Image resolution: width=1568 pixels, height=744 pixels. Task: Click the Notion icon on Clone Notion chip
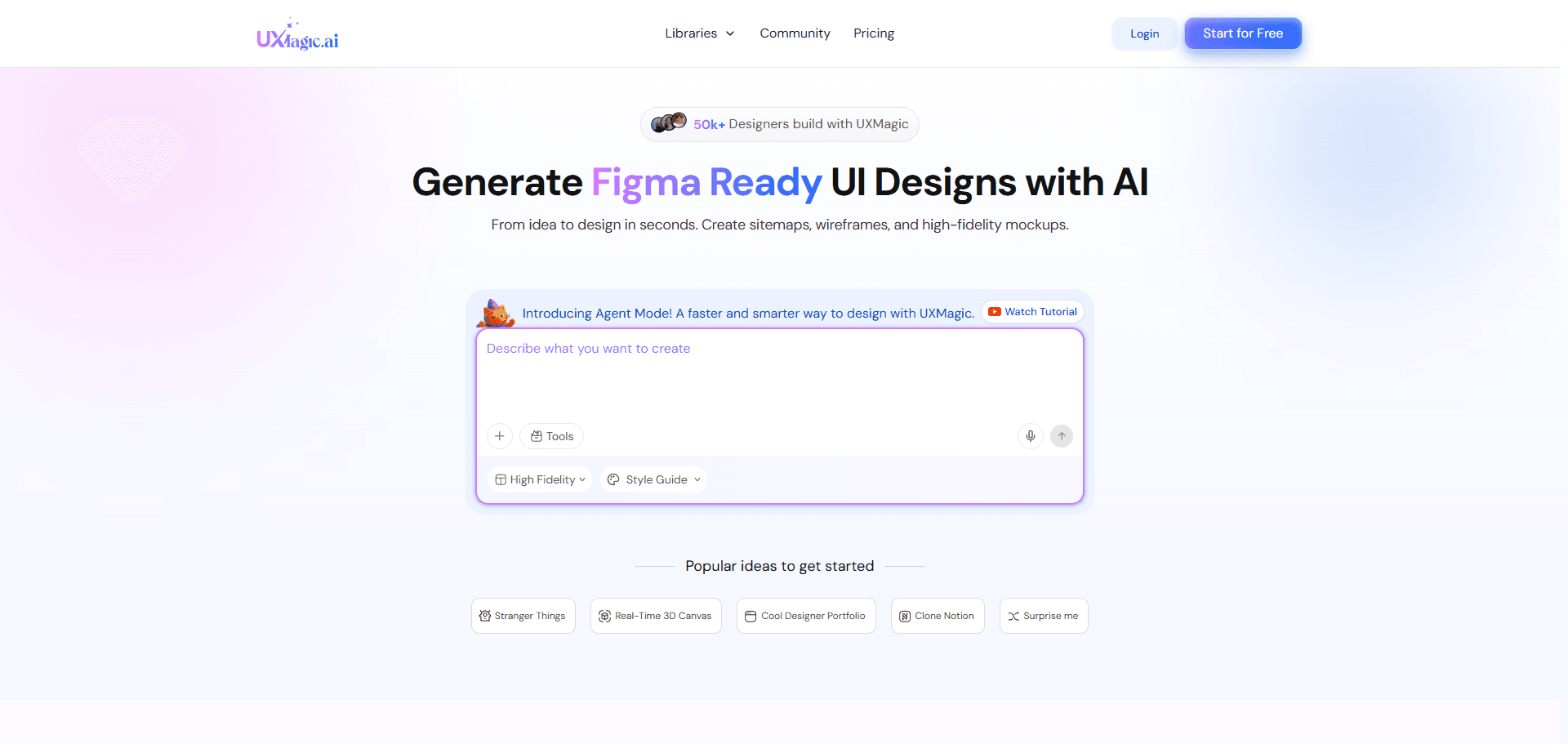coord(905,616)
